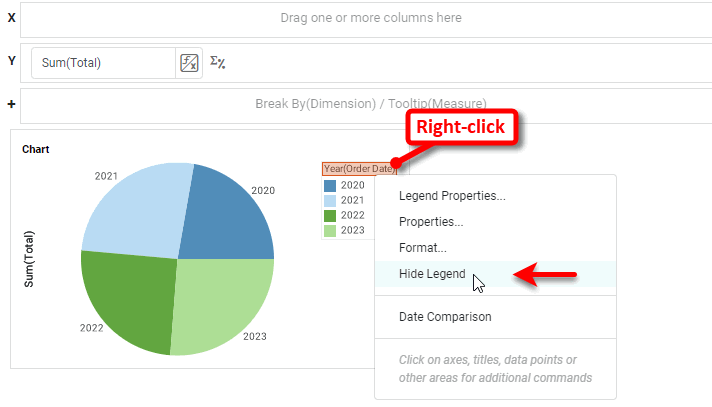Image resolution: width=712 pixels, height=407 pixels.
Task: Open the Format... menu entry
Action: (x=423, y=247)
